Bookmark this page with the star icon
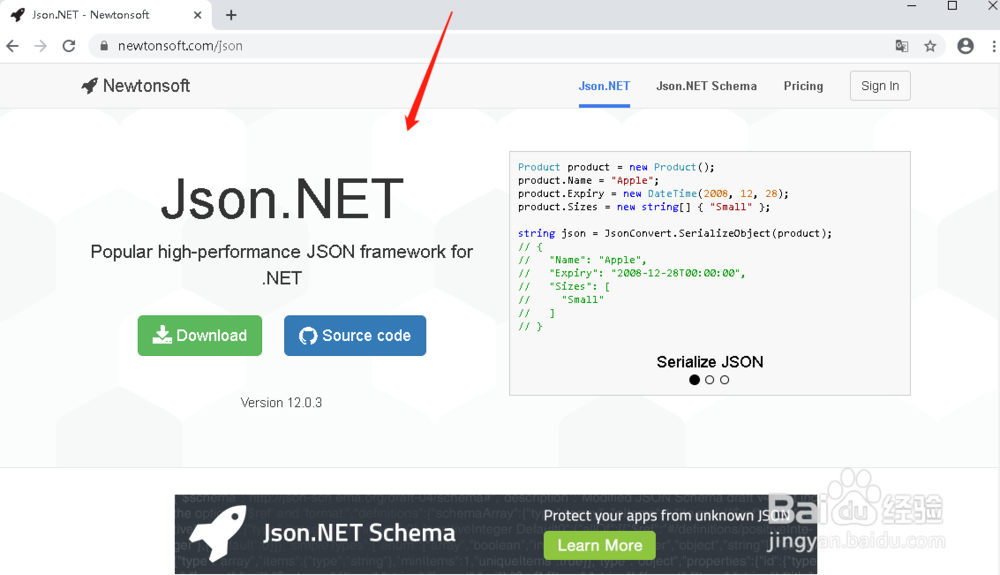The height and width of the screenshot is (575, 1000). pos(930,46)
